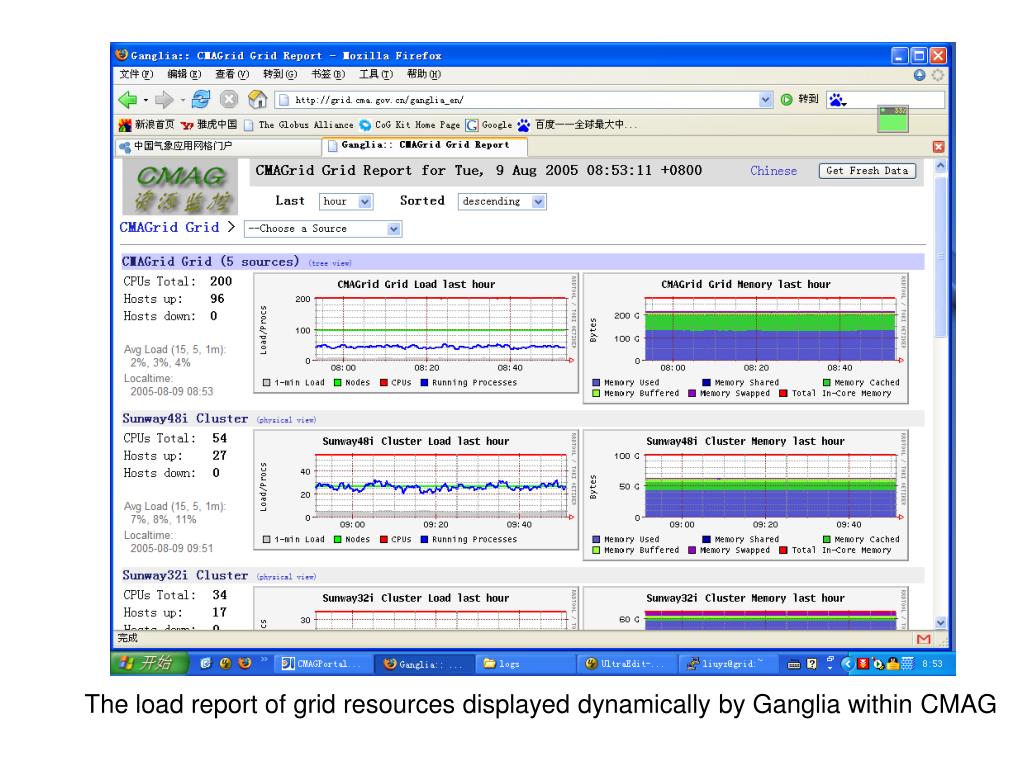Click the download status icon in menu bar
Image resolution: width=1024 pixels, height=768 pixels.
pos(920,75)
